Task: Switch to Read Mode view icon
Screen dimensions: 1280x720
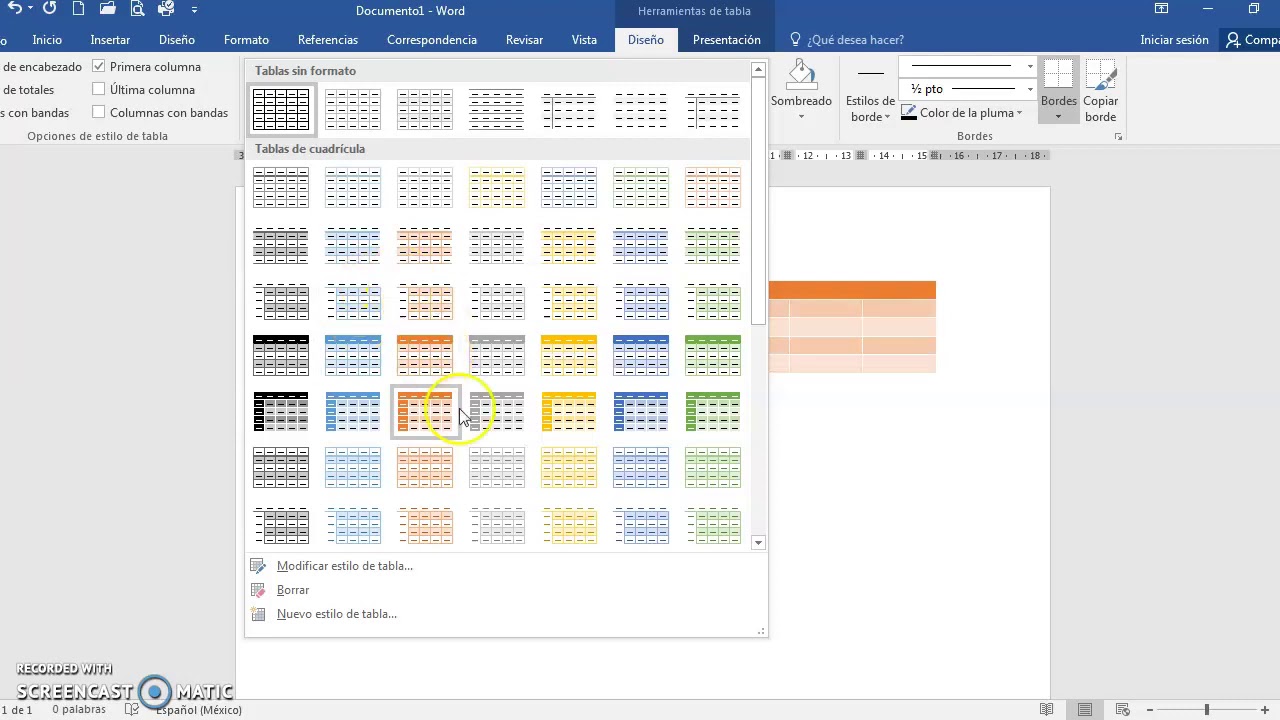Action: (1046, 710)
